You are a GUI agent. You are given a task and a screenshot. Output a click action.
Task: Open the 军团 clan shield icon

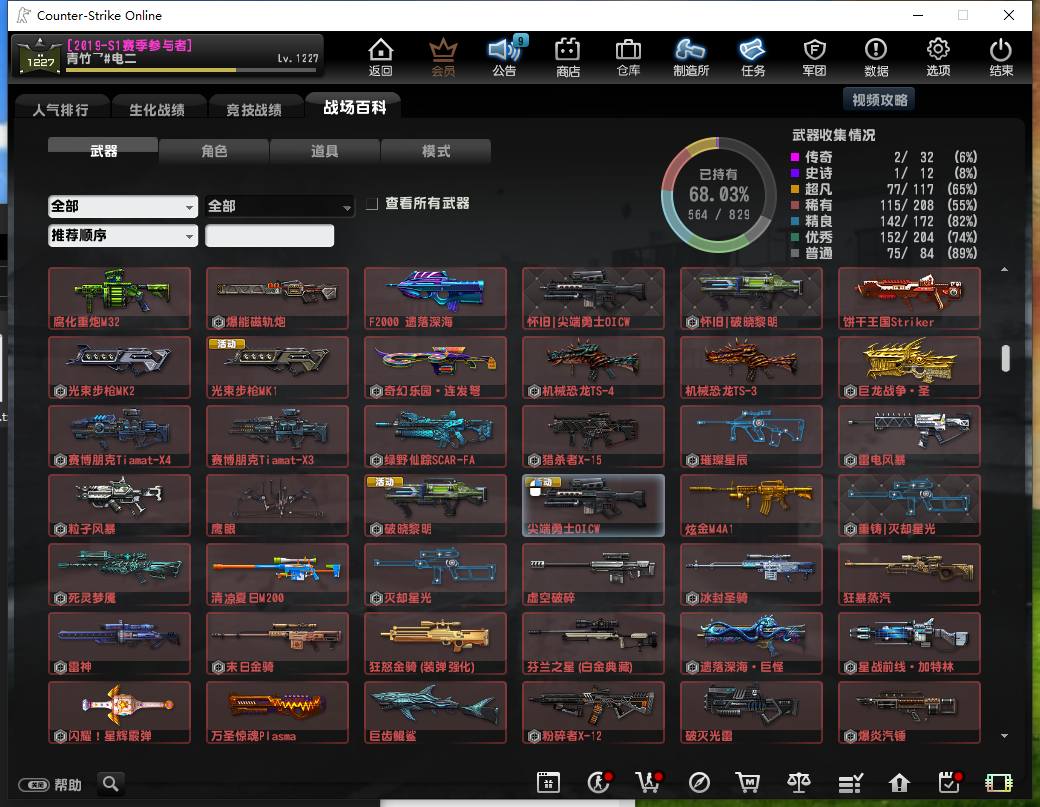pyautogui.click(x=814, y=57)
